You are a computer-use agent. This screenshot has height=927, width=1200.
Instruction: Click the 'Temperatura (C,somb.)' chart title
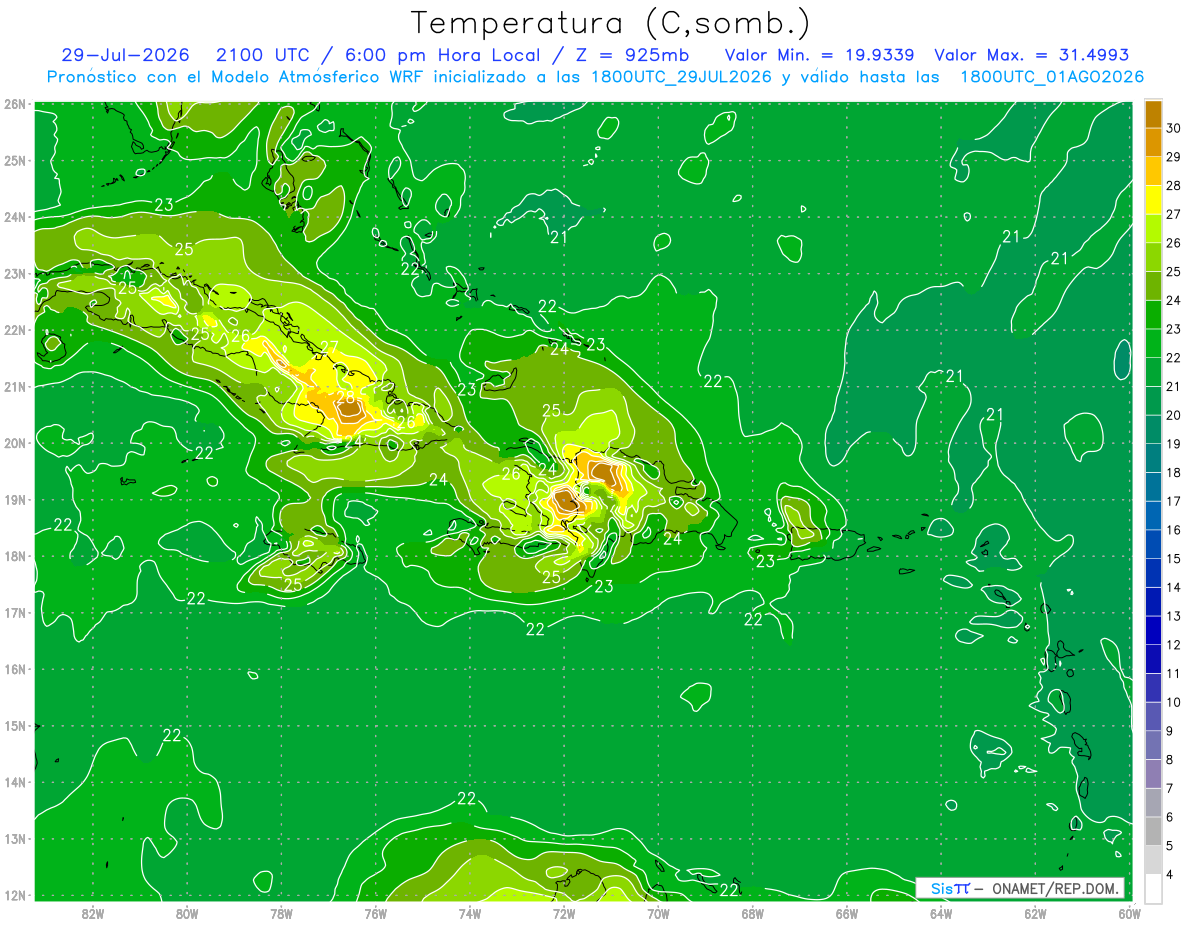click(611, 23)
